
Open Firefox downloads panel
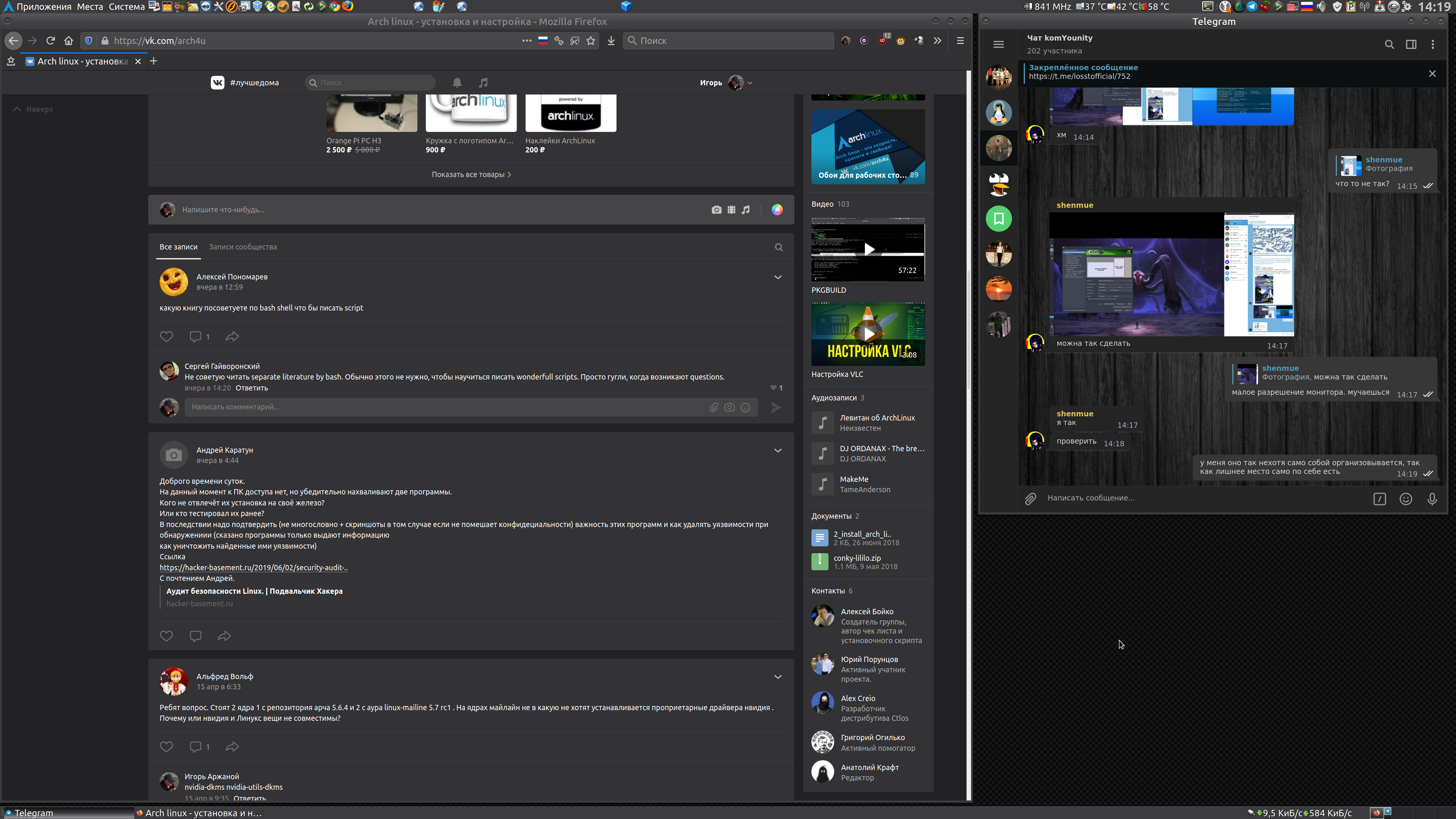[x=611, y=41]
